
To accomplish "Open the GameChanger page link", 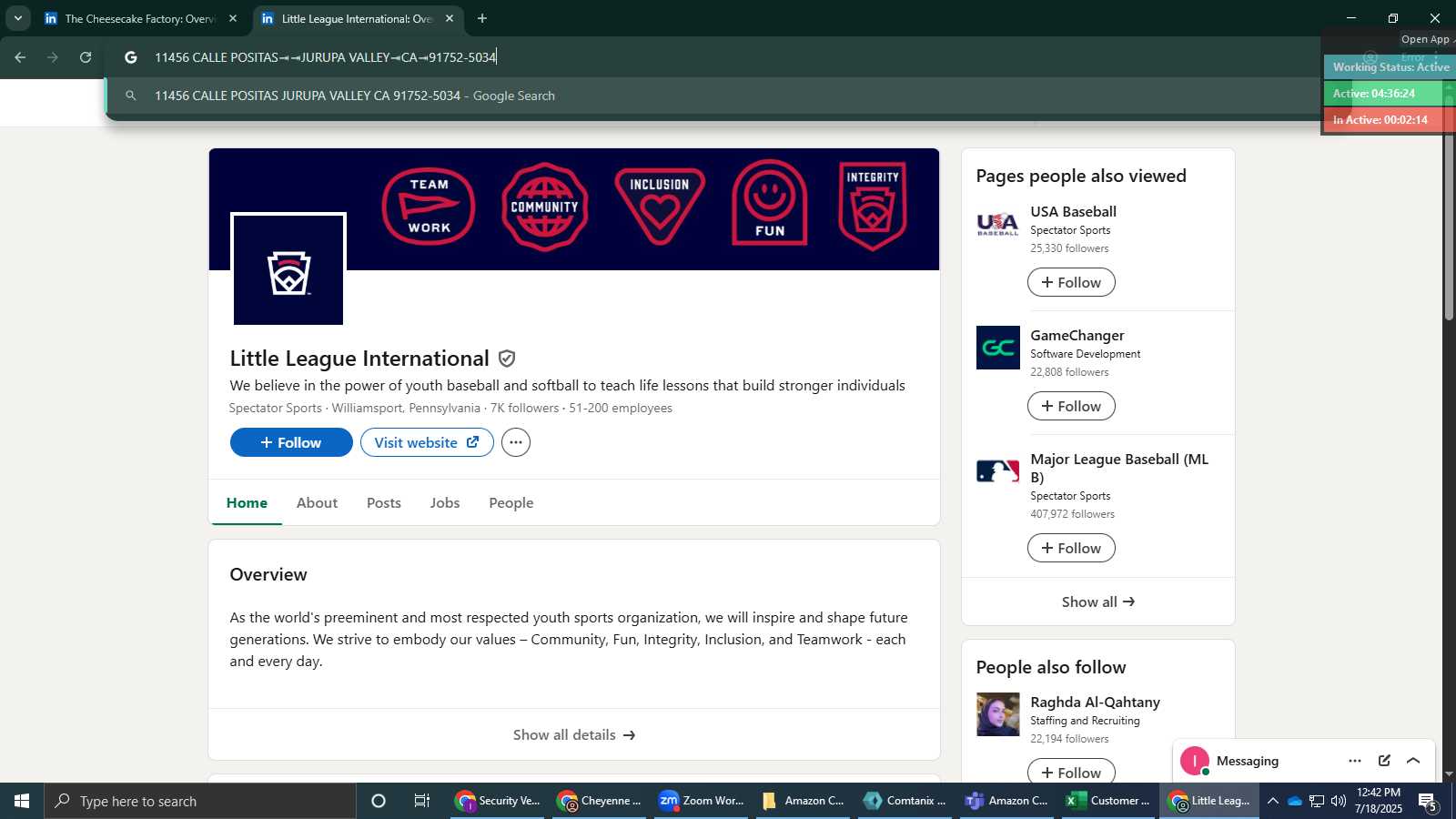I will coord(1077,335).
